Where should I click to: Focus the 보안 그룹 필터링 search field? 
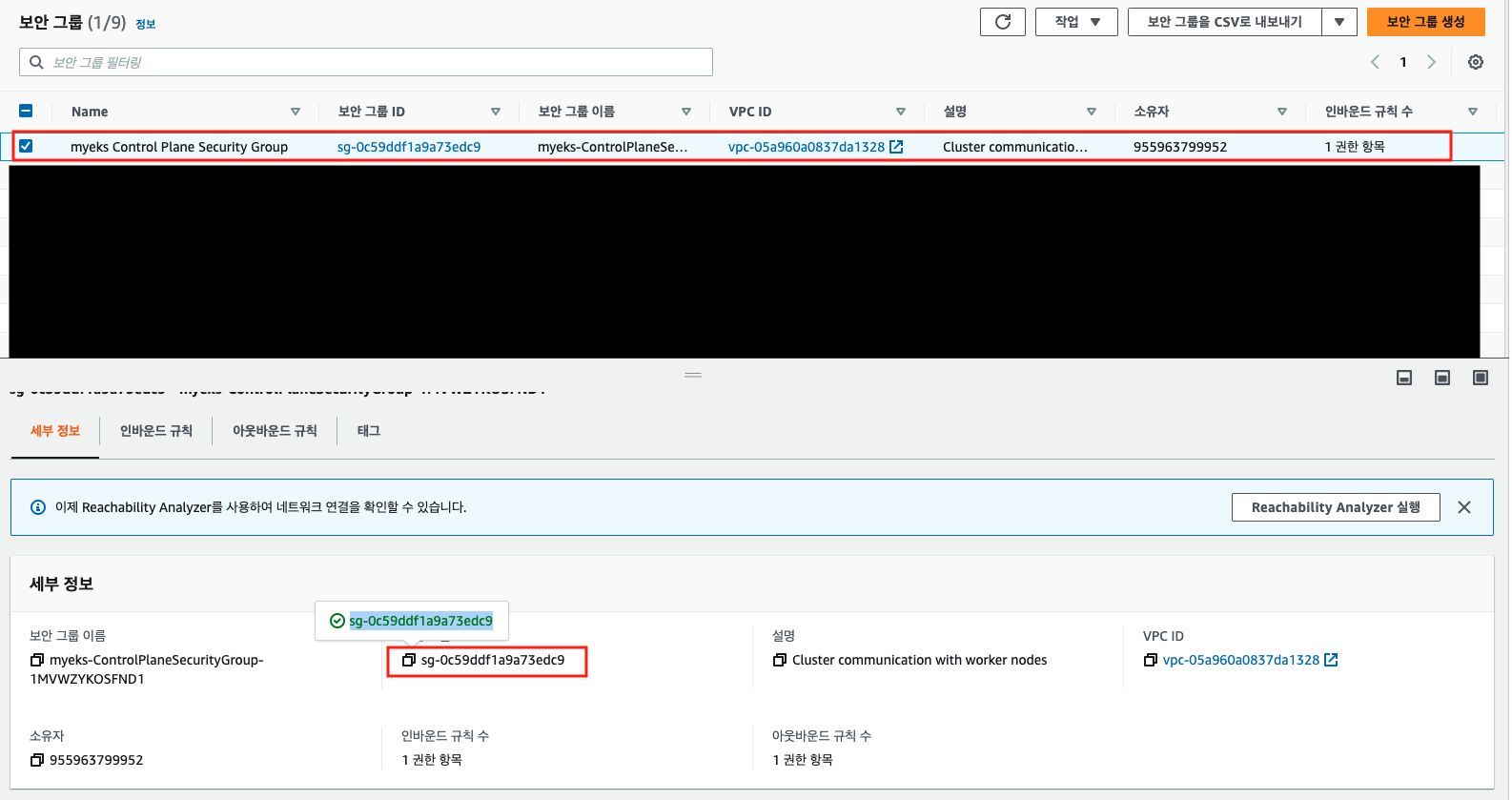pos(366,62)
